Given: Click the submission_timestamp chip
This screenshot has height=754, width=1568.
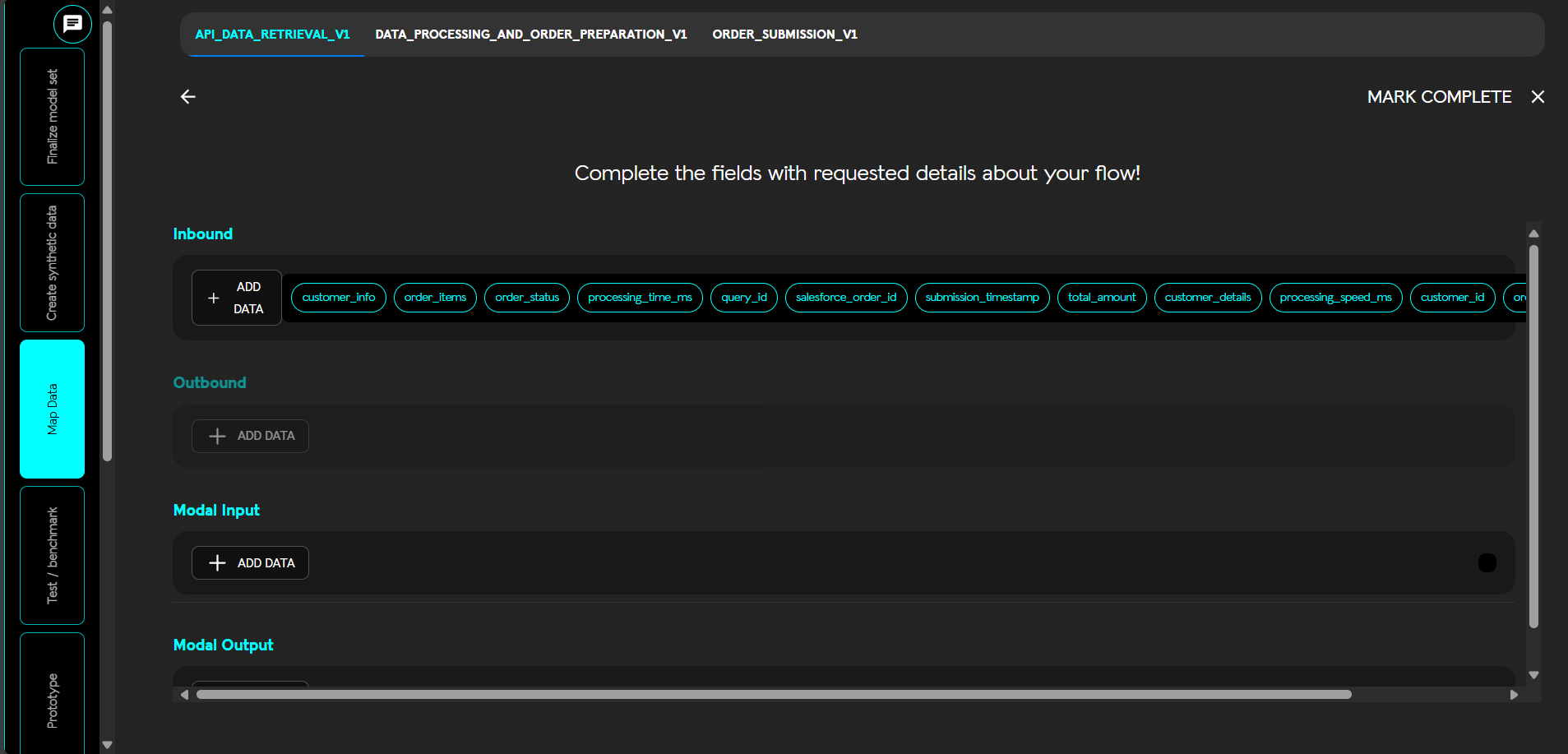Looking at the screenshot, I should pyautogui.click(x=982, y=297).
